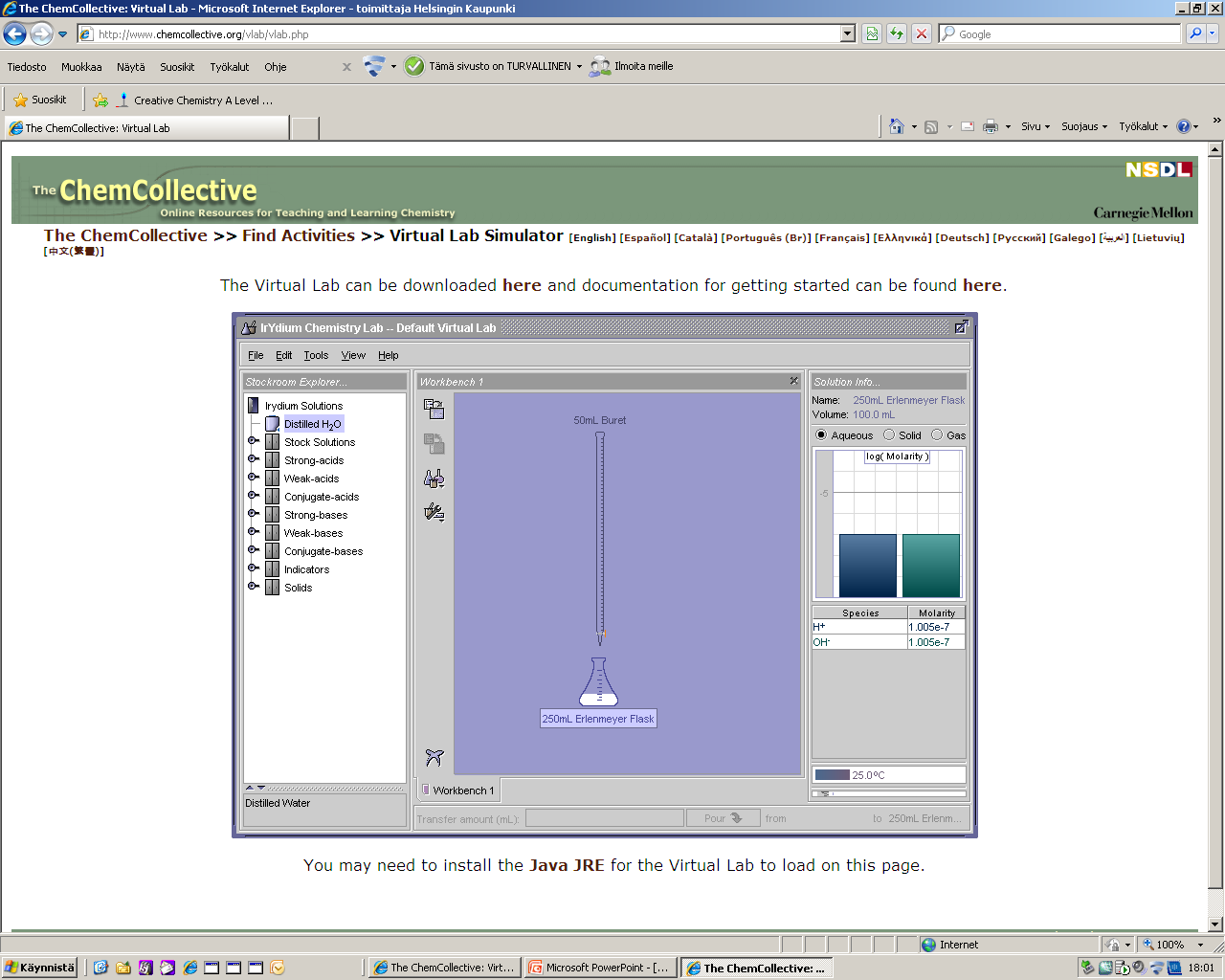Go back with the browser Back arrow
The height and width of the screenshot is (980, 1225).
tap(14, 34)
